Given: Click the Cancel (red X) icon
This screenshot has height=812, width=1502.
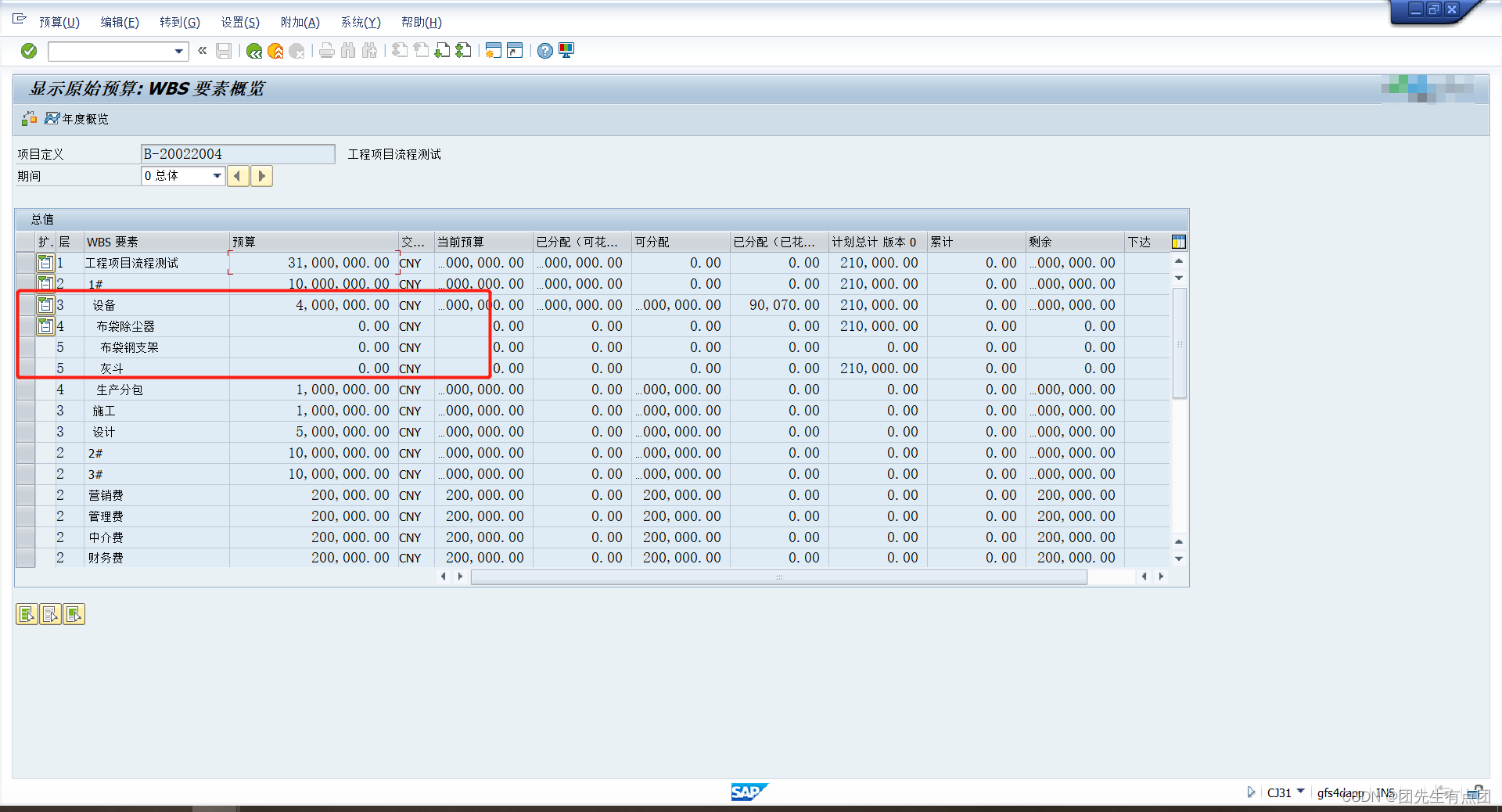Looking at the screenshot, I should tap(296, 51).
